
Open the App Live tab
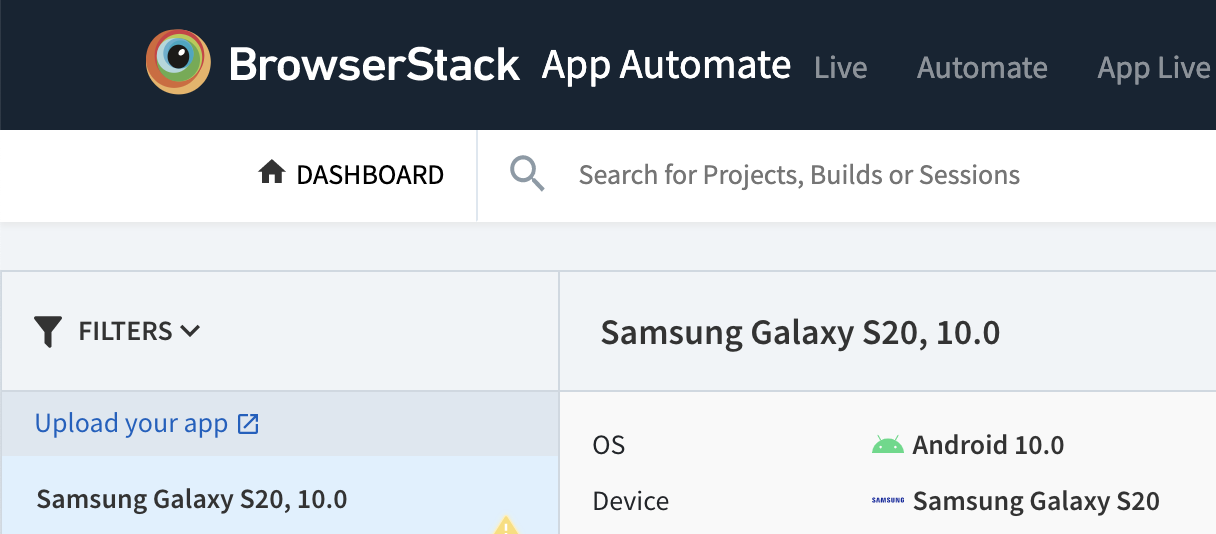(x=1154, y=68)
